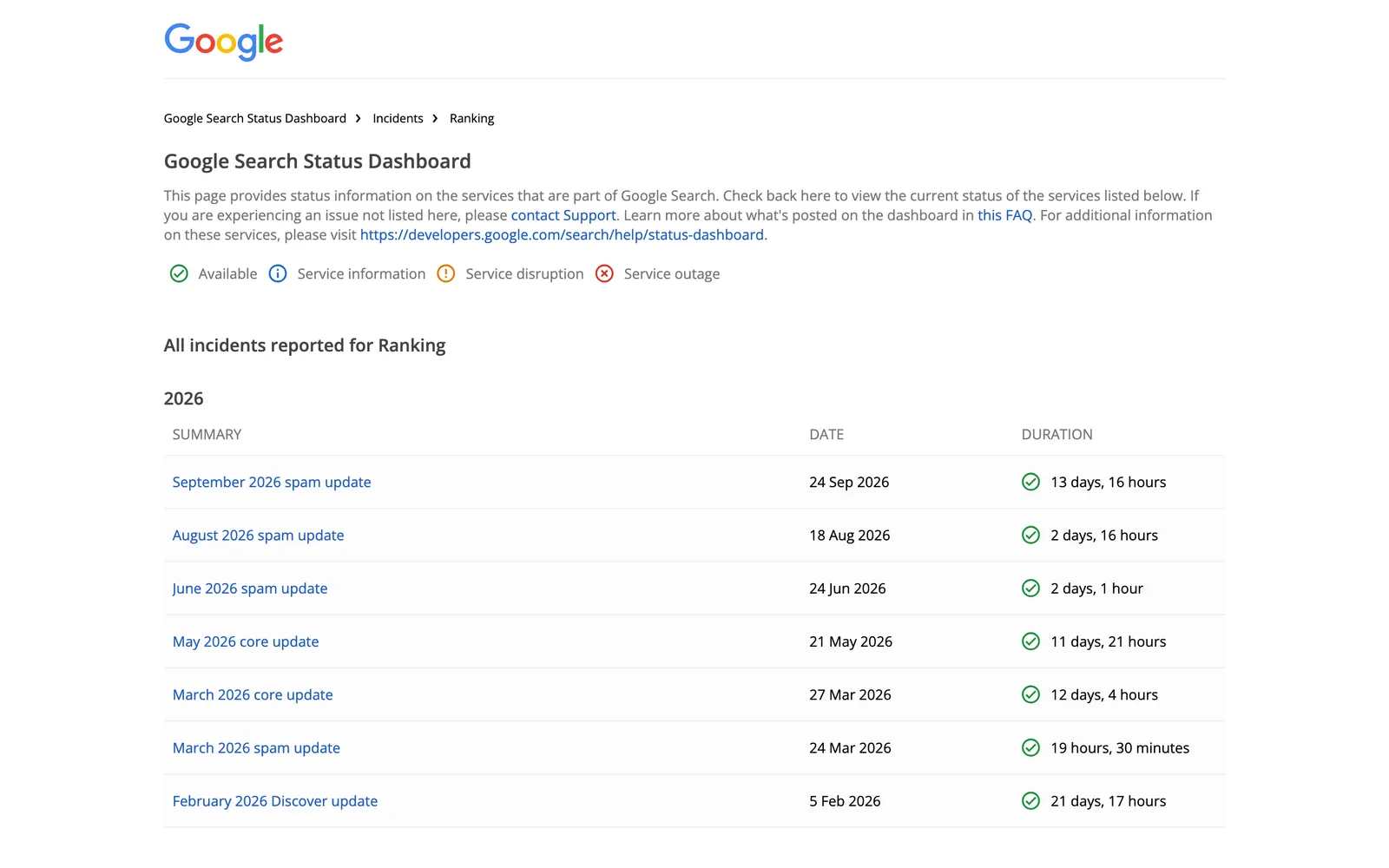Click the Google logo
Screen dimensions: 1389x868
[224, 42]
